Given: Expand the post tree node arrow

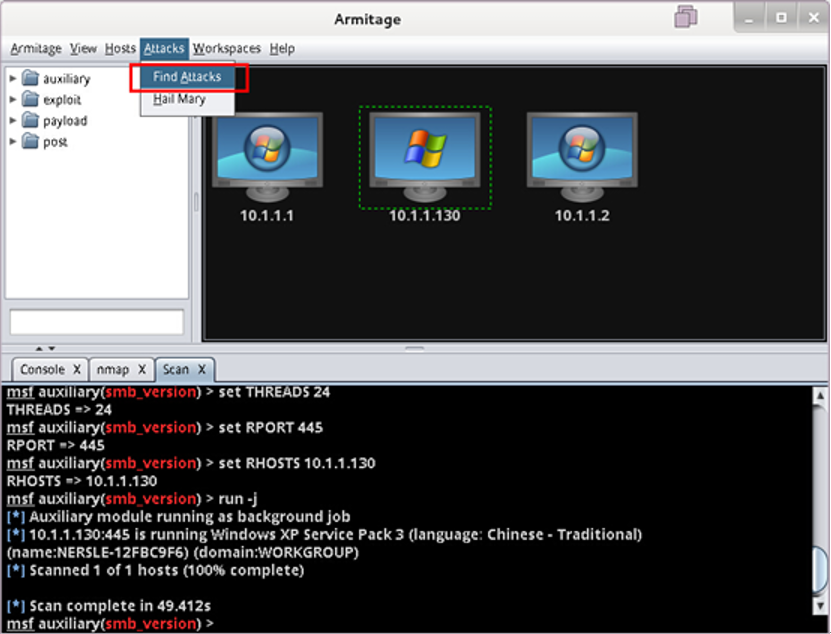Looking at the screenshot, I should tap(13, 142).
